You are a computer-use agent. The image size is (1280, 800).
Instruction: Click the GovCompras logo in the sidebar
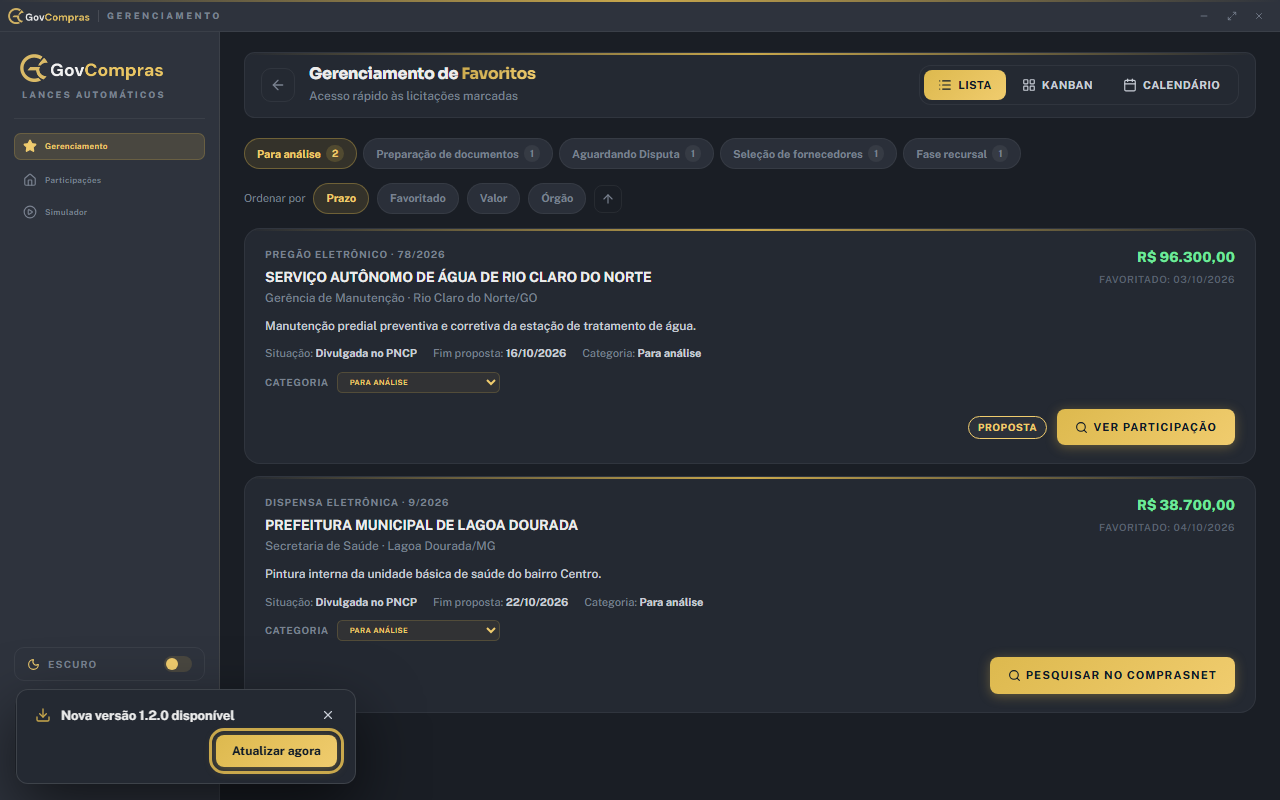click(92, 69)
